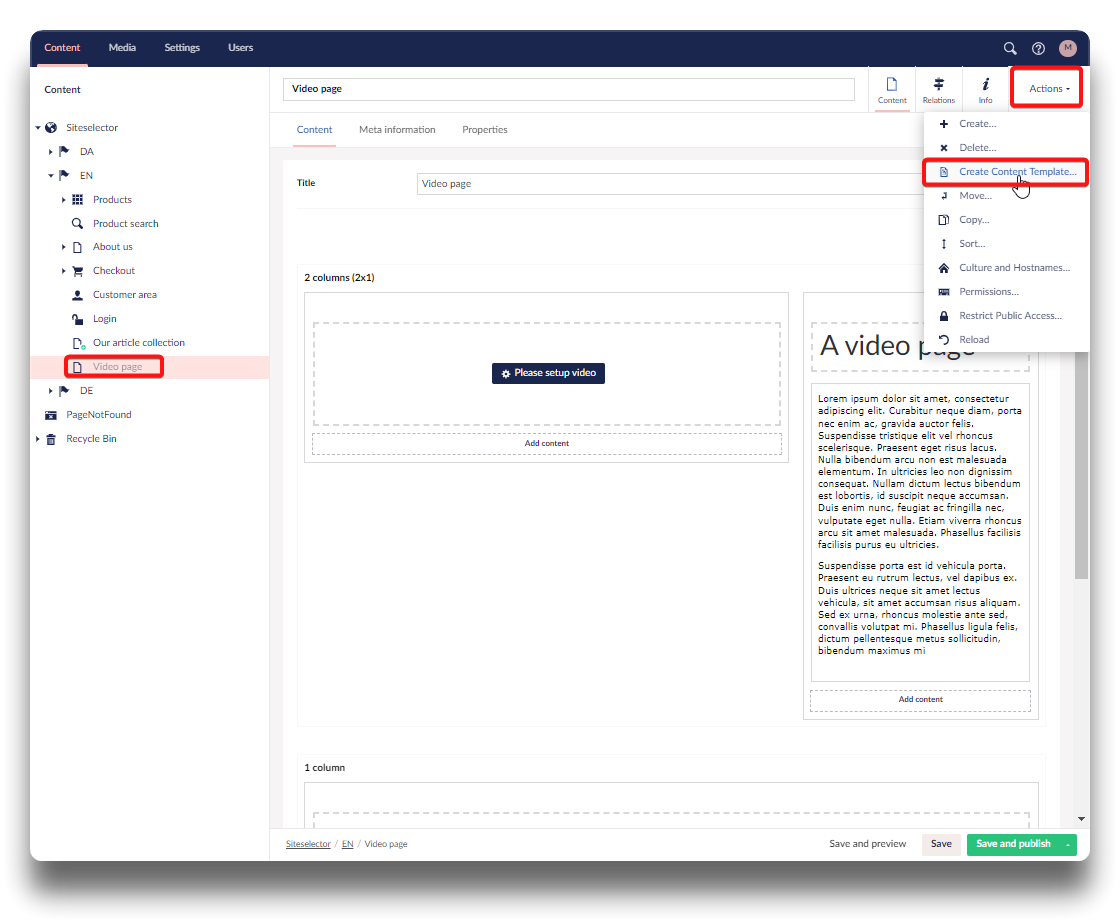
Task: Click the Please setup video button
Action: (x=548, y=373)
